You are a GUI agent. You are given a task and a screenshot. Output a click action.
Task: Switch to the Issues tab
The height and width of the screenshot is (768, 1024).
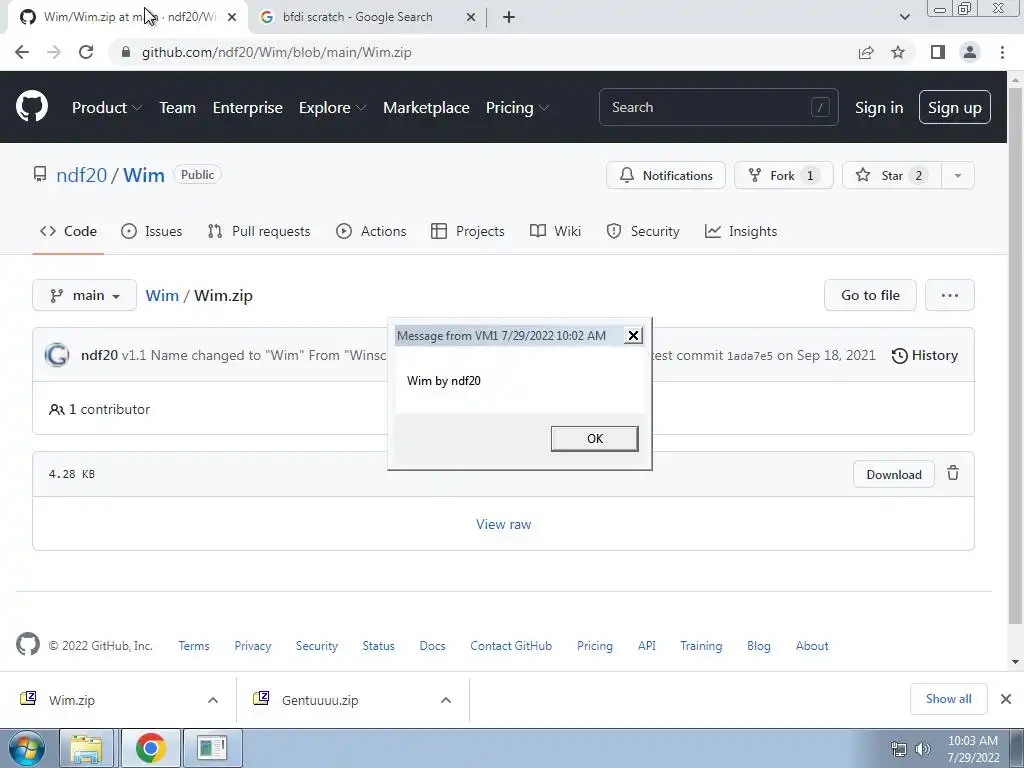[x=152, y=231]
